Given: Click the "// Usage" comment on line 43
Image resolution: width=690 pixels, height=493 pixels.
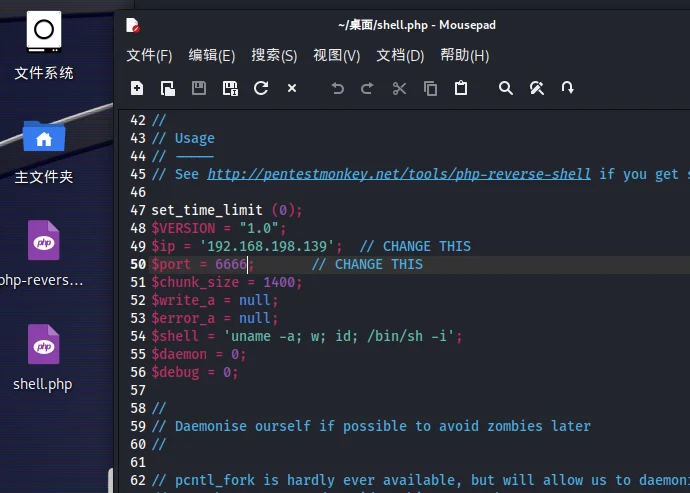Looking at the screenshot, I should [x=183, y=138].
